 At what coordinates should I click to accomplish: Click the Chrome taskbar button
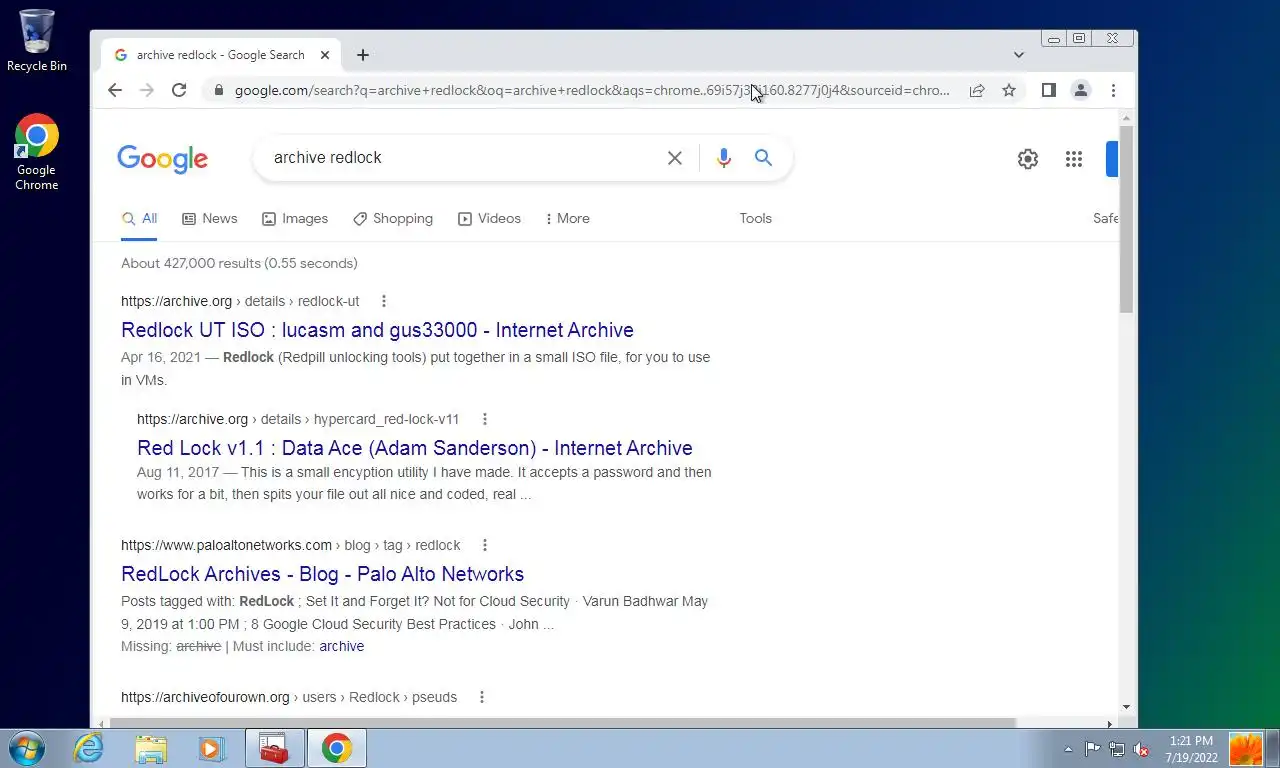[x=336, y=748]
